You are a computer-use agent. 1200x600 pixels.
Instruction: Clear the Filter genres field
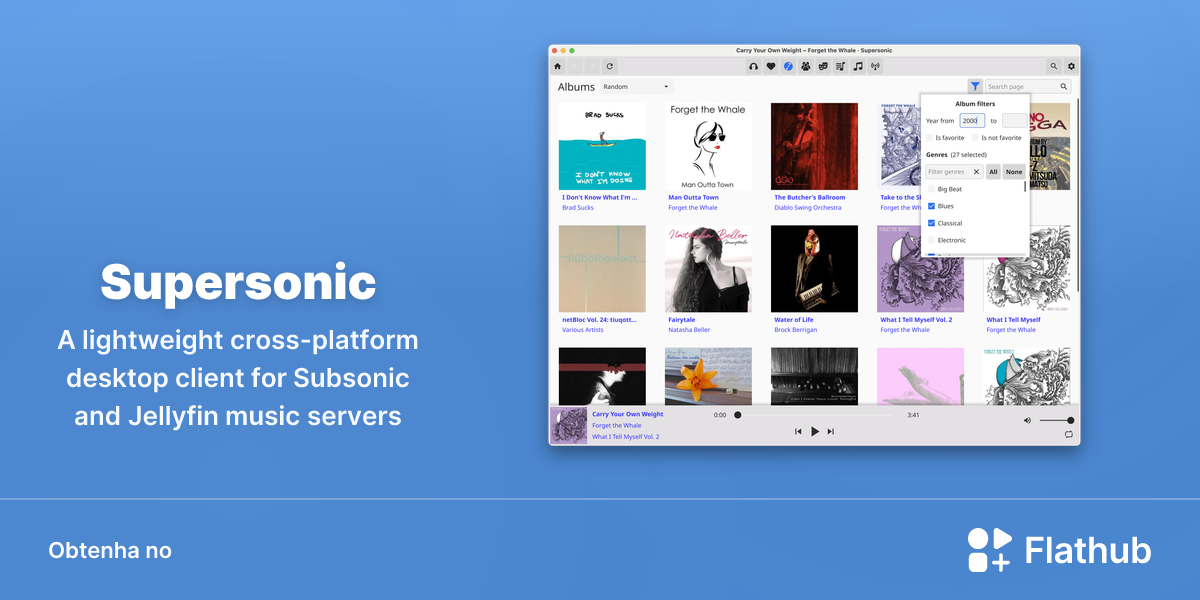tap(977, 172)
